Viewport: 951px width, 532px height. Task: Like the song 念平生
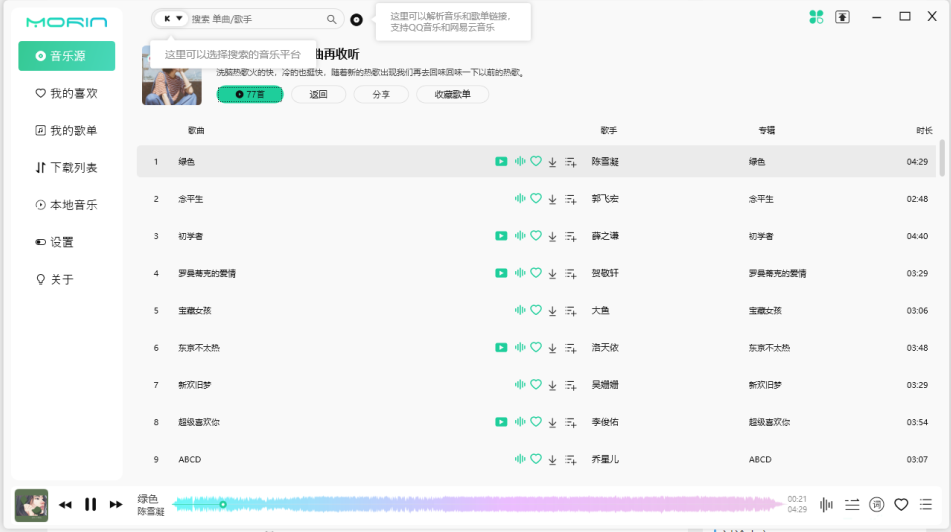[x=536, y=198]
